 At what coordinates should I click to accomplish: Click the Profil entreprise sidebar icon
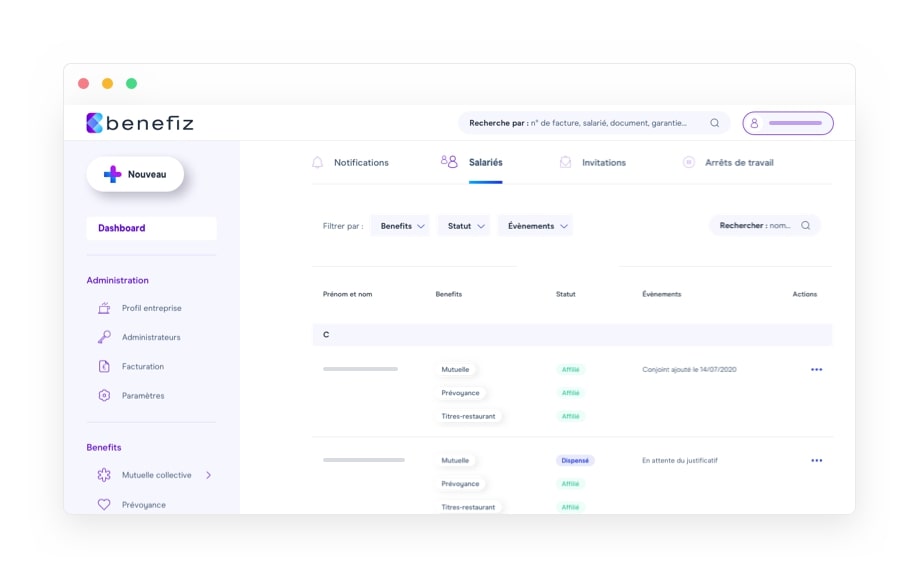pos(105,308)
